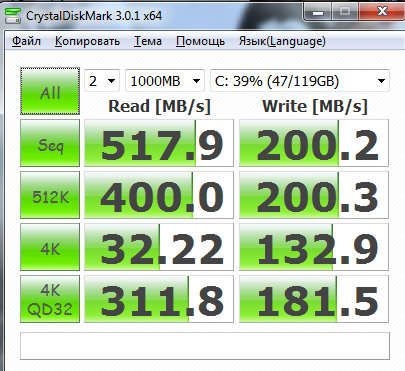Start the 4K benchmark test
405x371 pixels.
click(x=50, y=247)
